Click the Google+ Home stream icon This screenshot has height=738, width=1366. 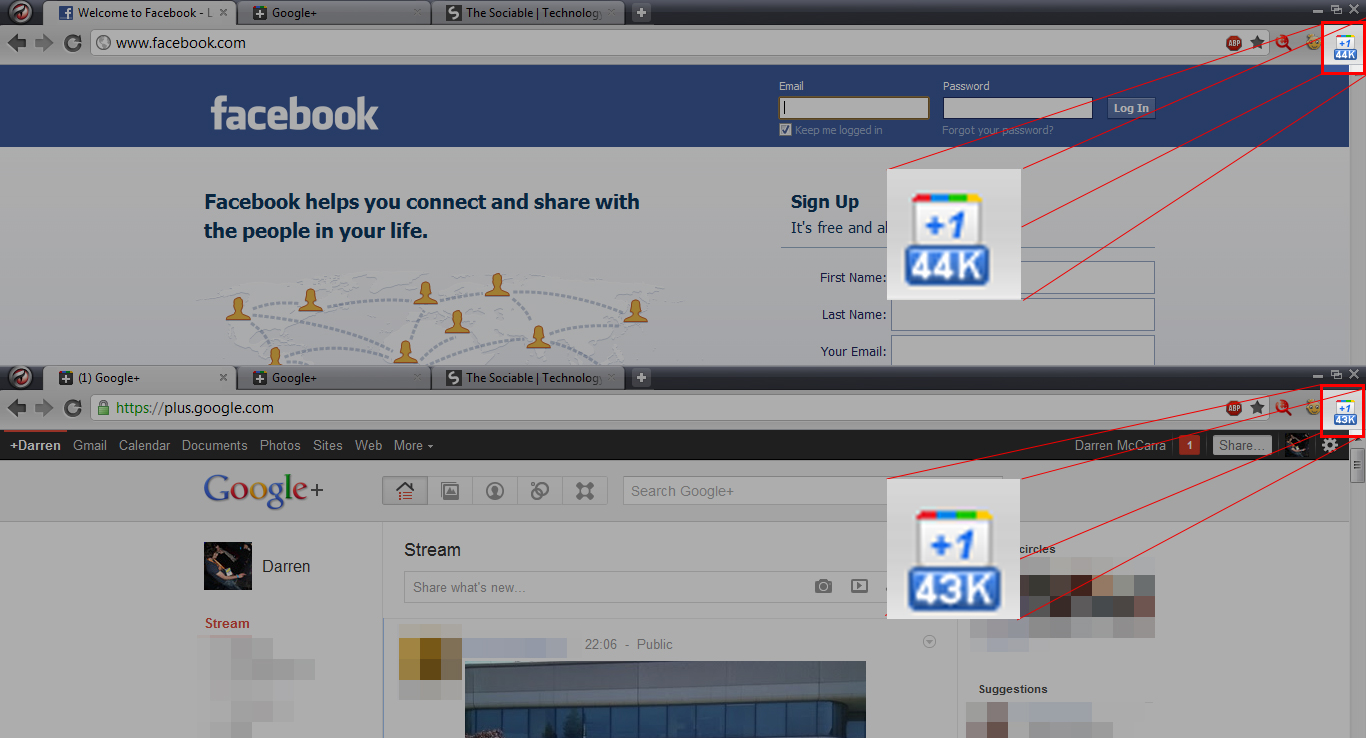[x=405, y=491]
